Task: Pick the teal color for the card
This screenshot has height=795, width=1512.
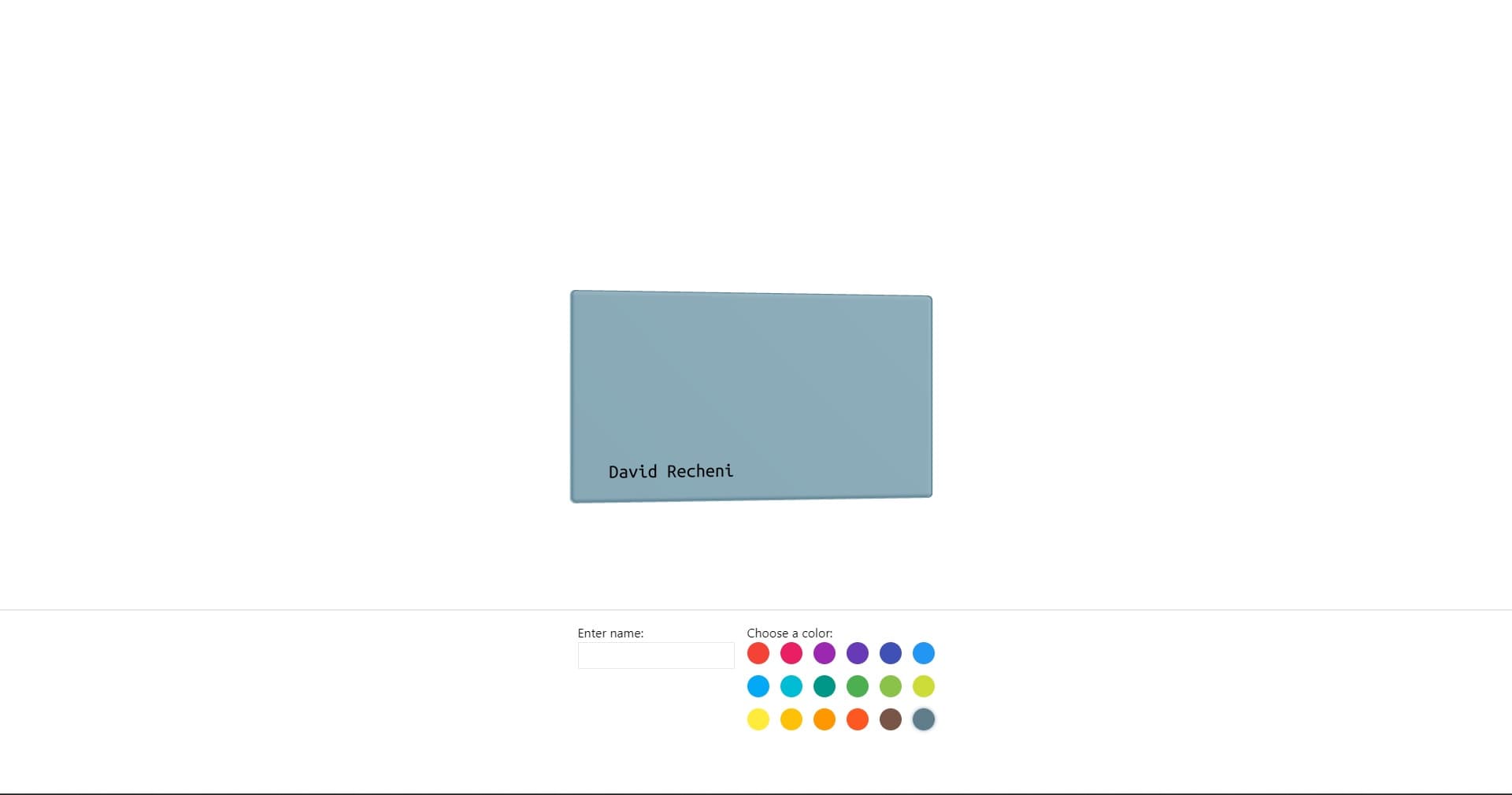Action: [x=825, y=686]
